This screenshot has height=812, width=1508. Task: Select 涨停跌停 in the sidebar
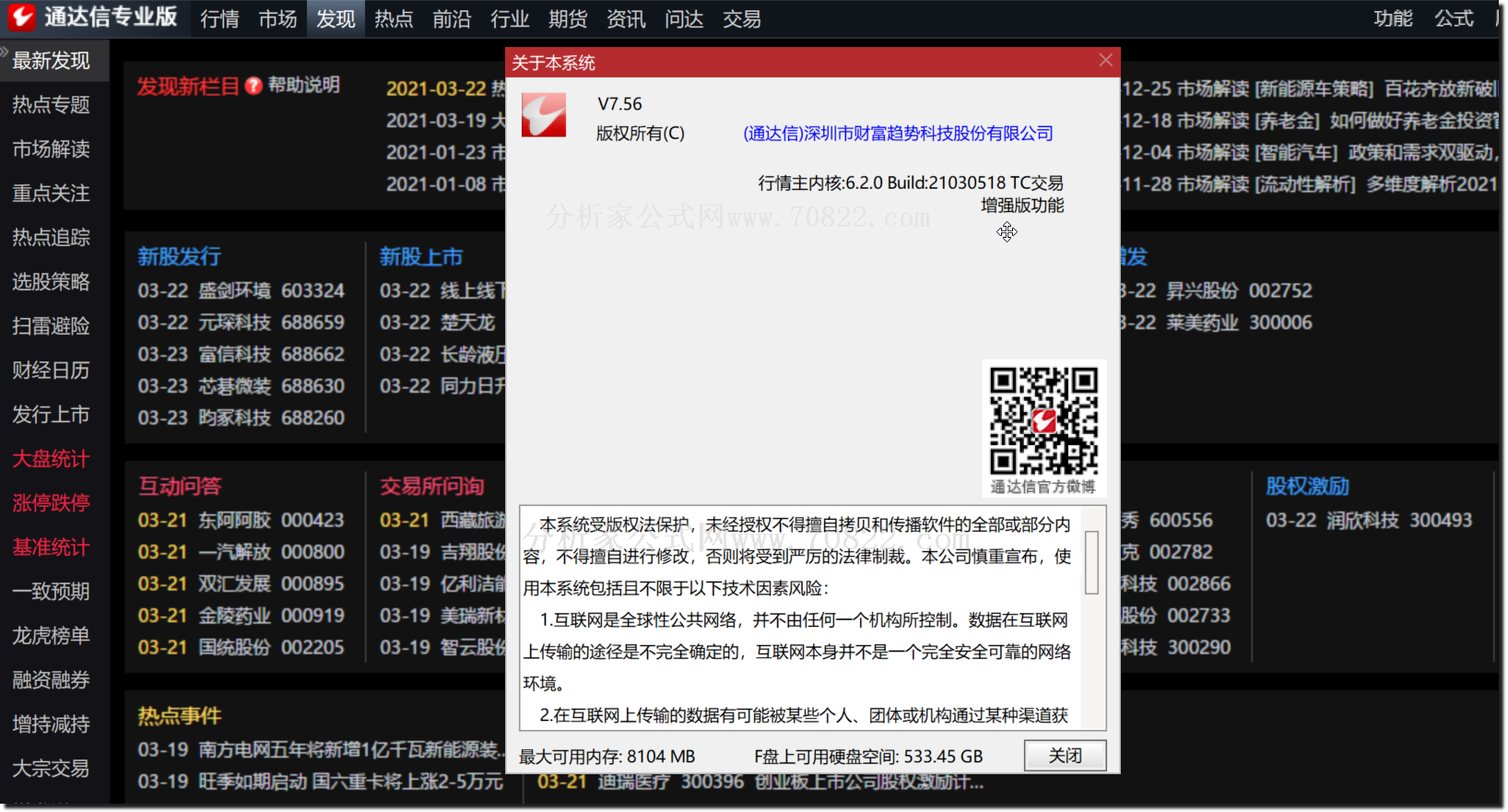click(x=52, y=503)
